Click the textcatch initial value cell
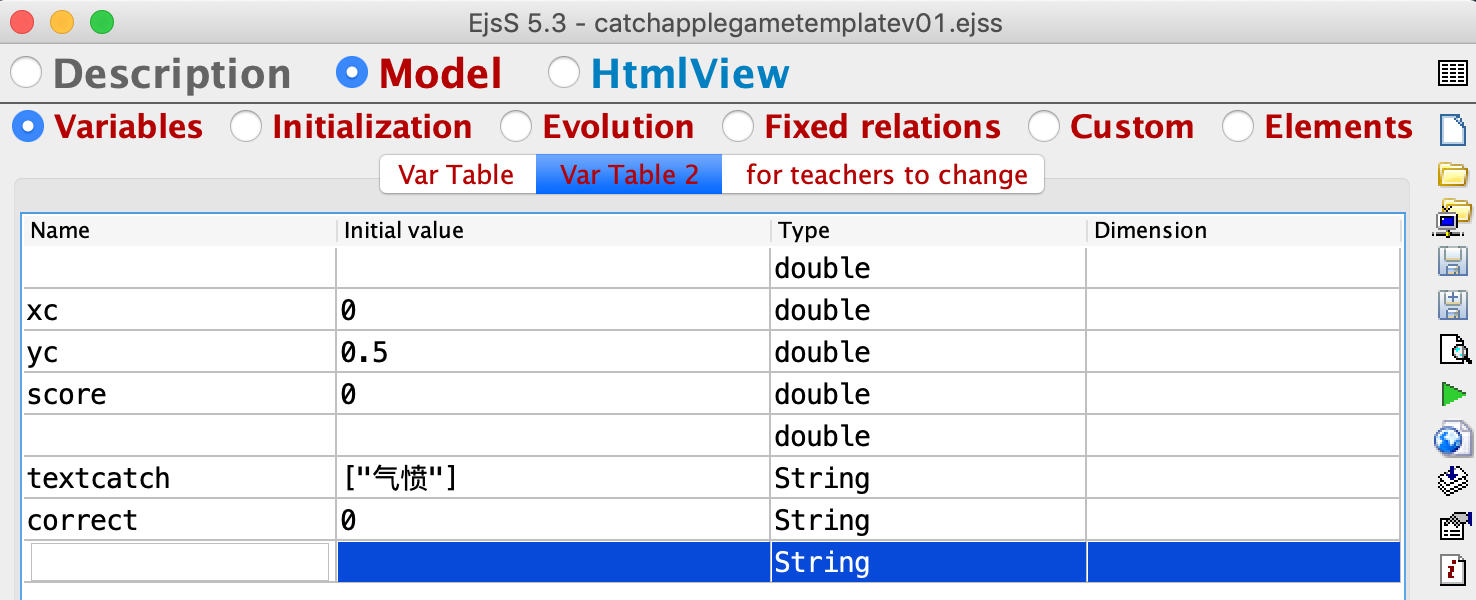 553,478
